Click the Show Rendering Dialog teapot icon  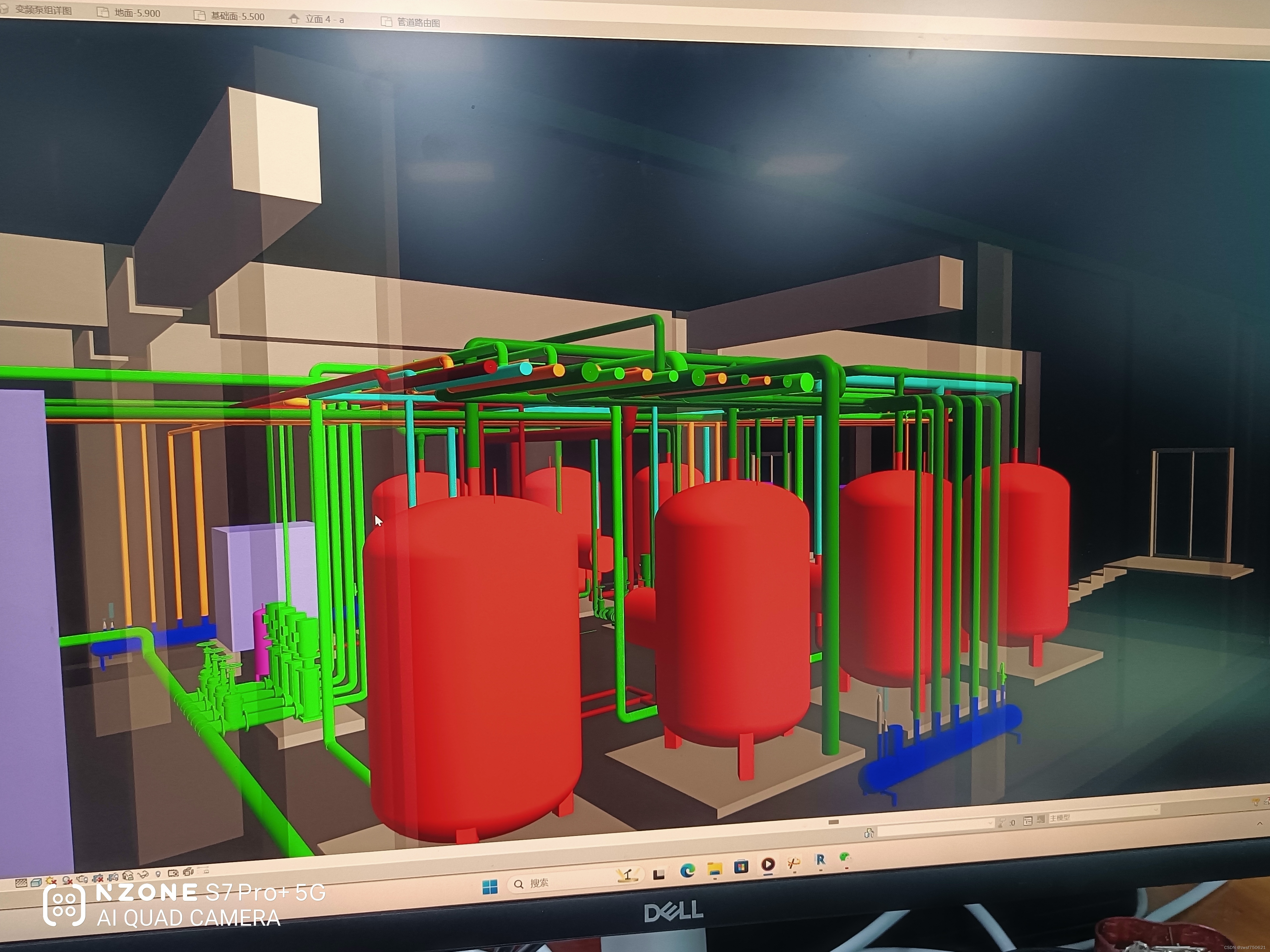coord(82,879)
